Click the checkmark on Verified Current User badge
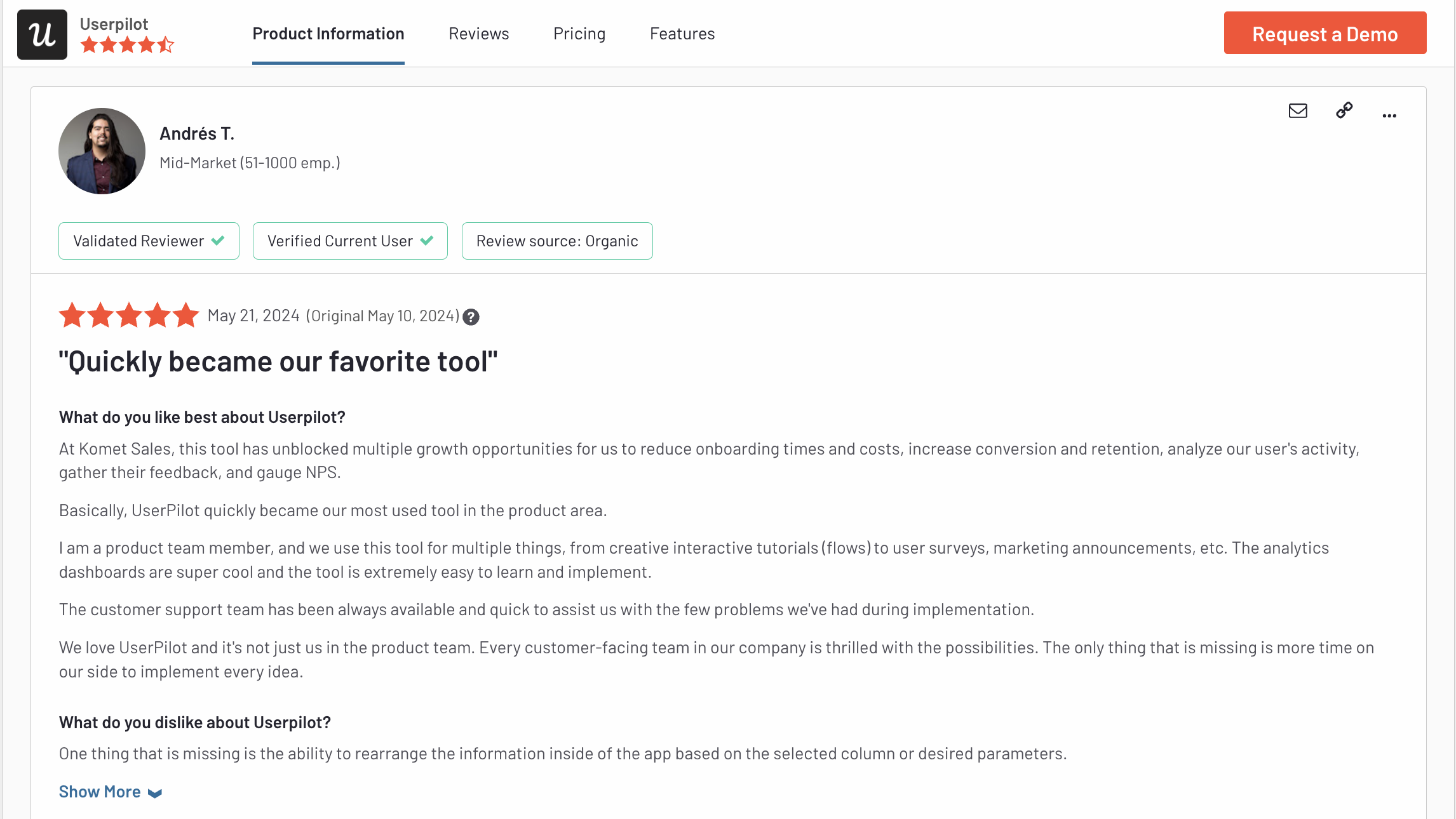1456x819 pixels. tap(427, 241)
